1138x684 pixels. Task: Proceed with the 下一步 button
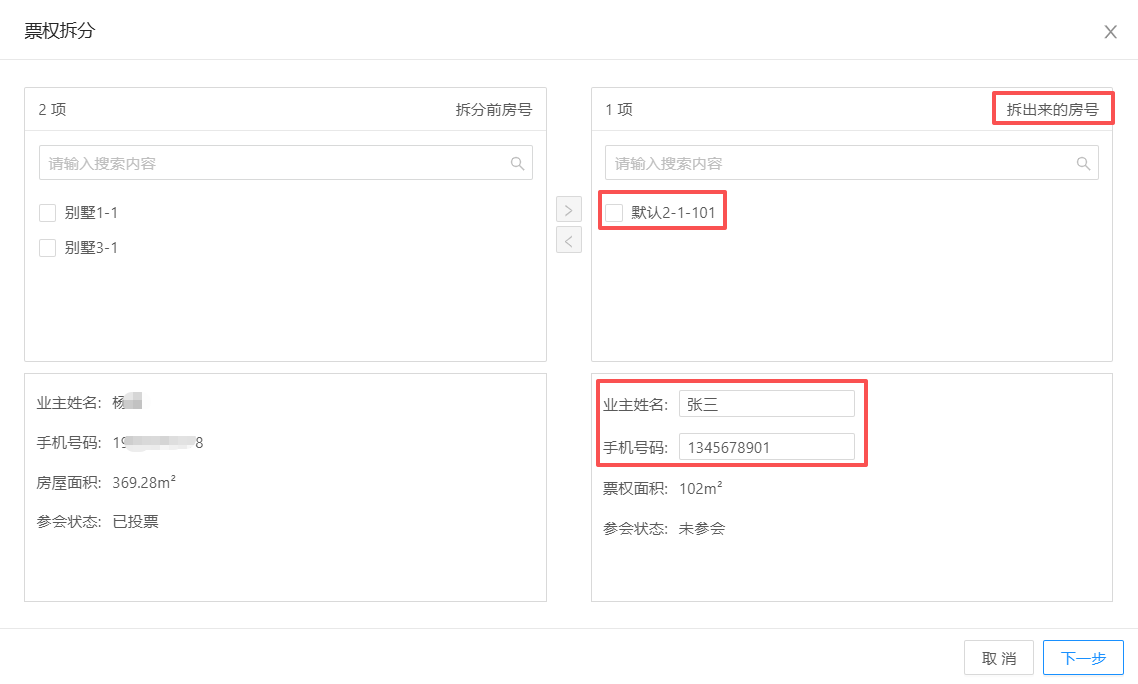[1083, 658]
